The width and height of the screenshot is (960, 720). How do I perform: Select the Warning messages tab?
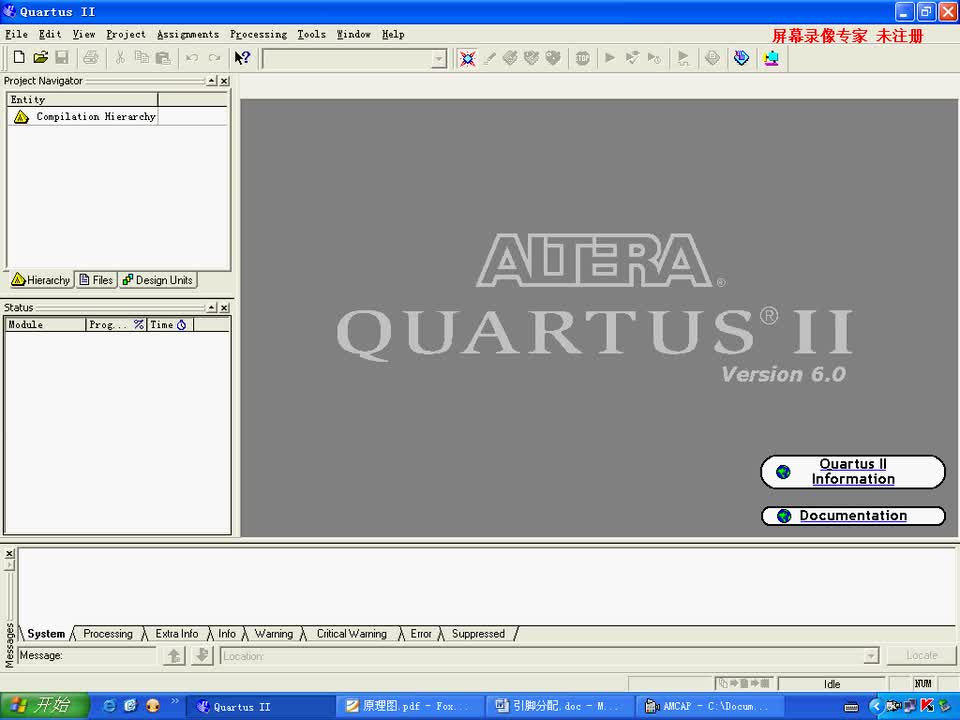274,634
